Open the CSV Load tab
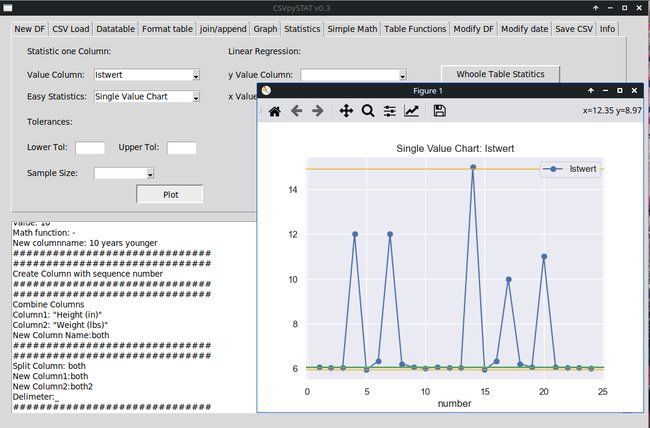The image size is (650, 428). point(70,29)
